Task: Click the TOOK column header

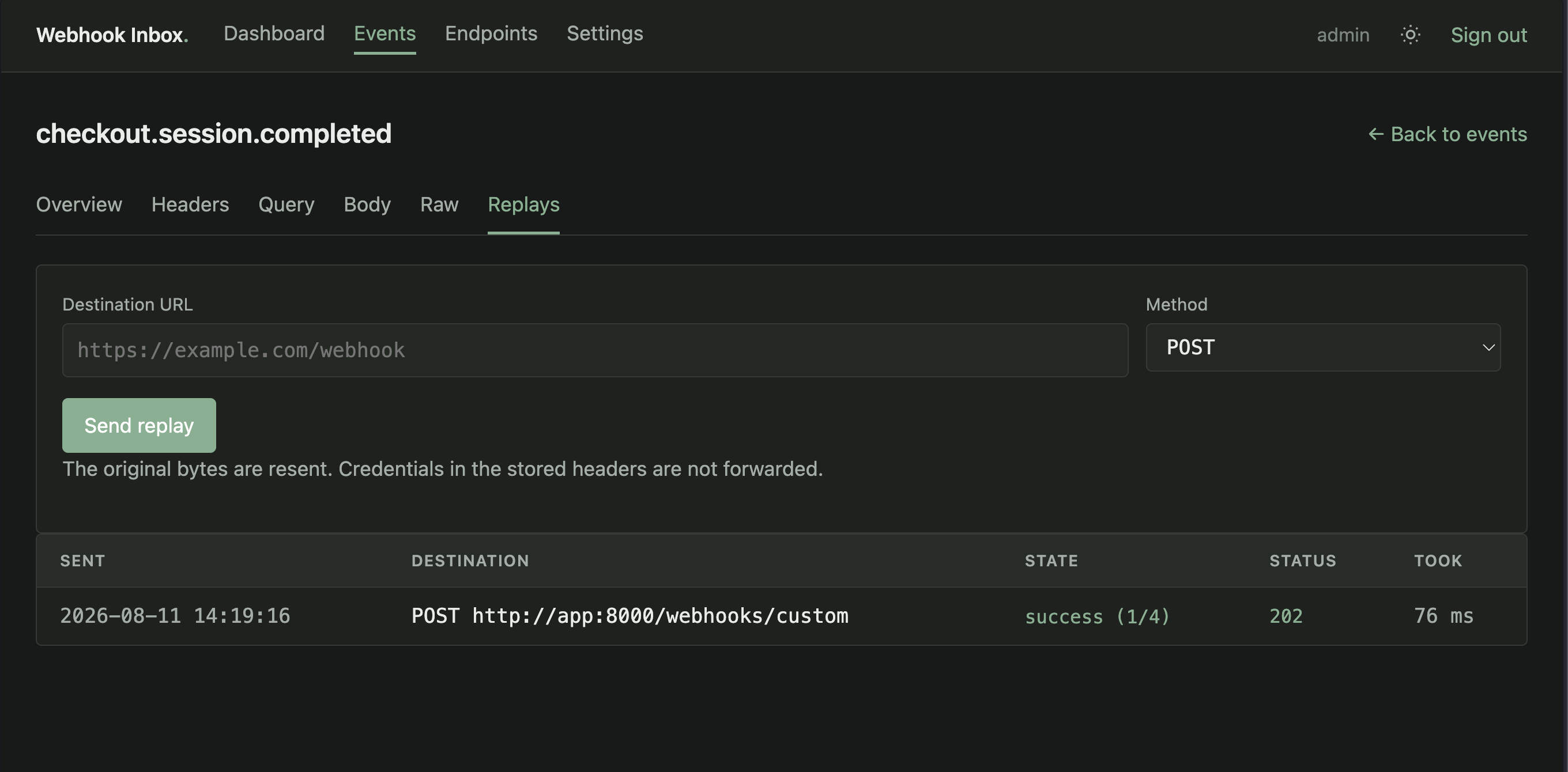Action: click(1438, 561)
